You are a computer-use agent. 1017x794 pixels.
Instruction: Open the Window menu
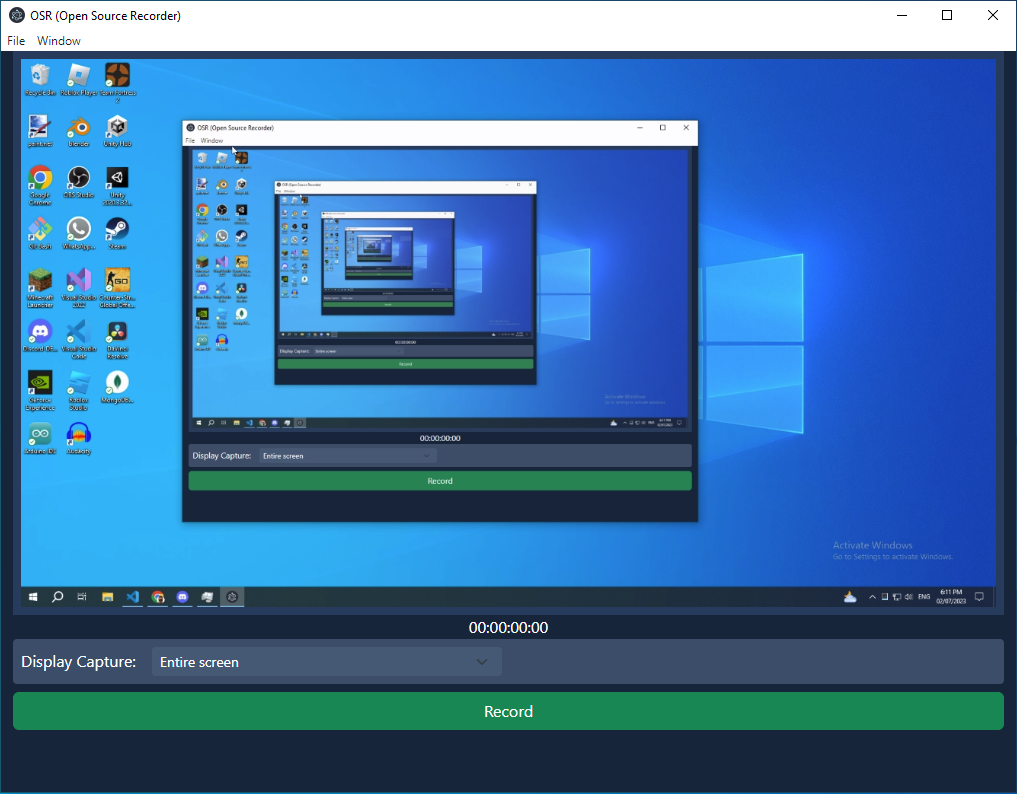[58, 40]
